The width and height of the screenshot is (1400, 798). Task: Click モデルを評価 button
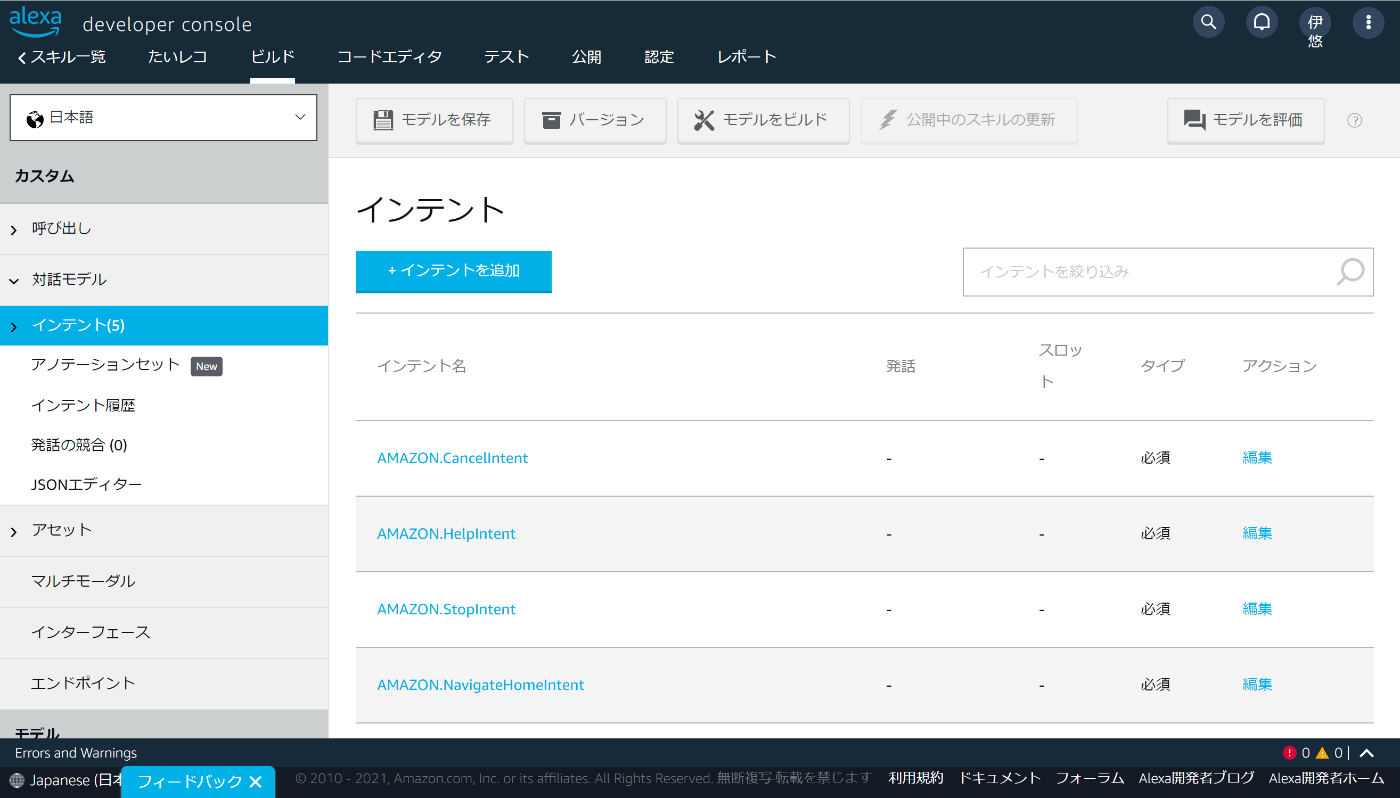pos(1246,120)
